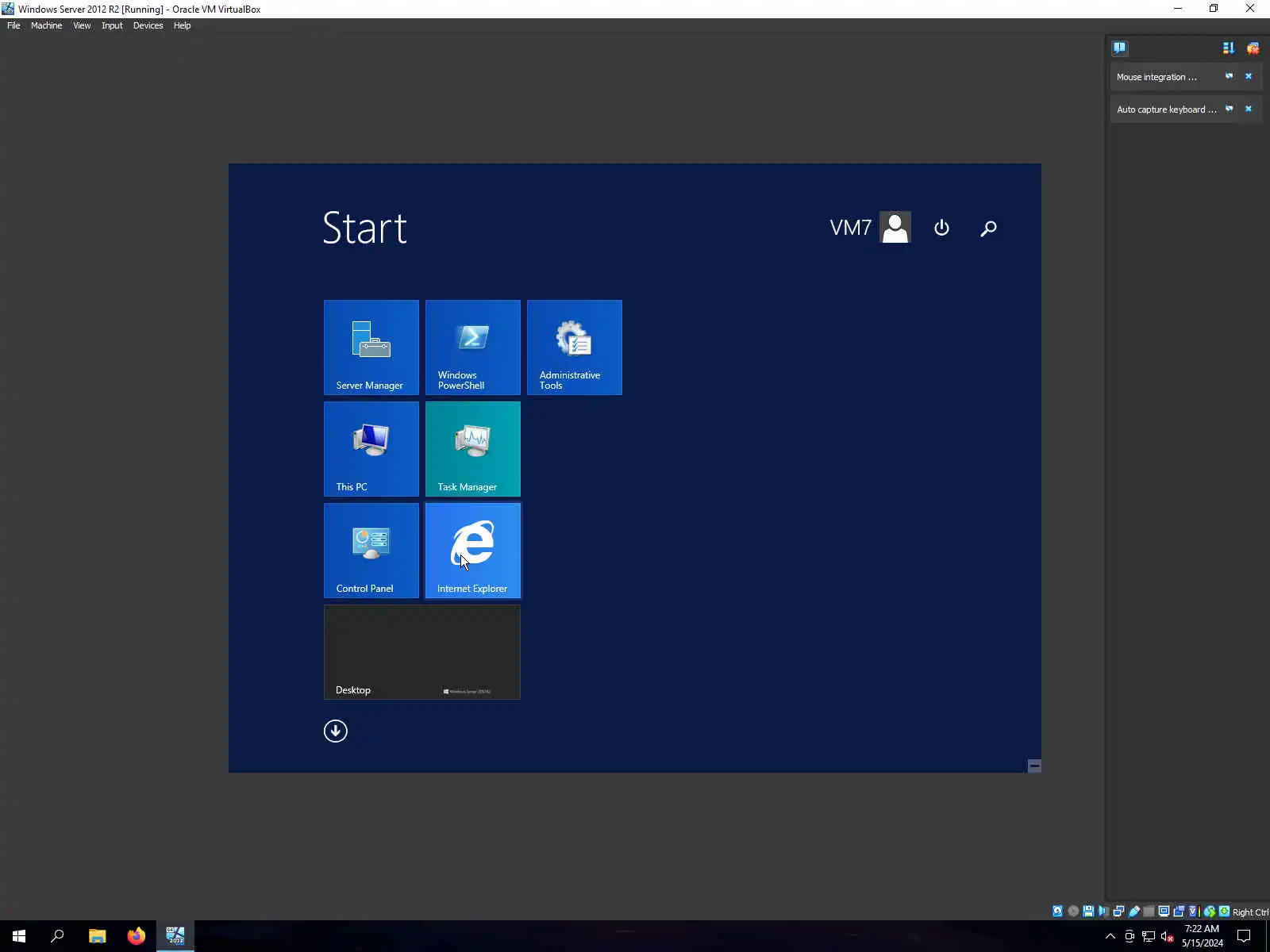Screen dimensions: 1270x952
Task: Click the hard disk activity status icon
Action: tap(1057, 912)
